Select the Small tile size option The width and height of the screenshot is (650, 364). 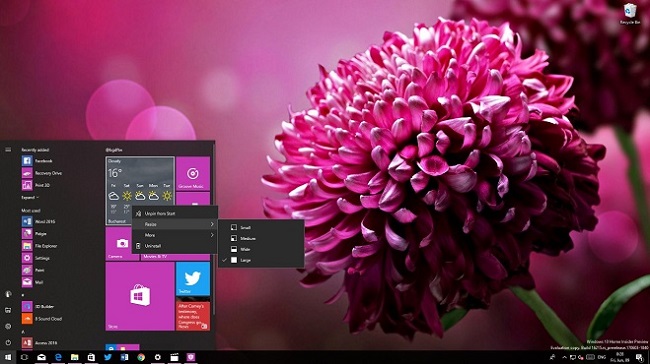[x=261, y=227]
